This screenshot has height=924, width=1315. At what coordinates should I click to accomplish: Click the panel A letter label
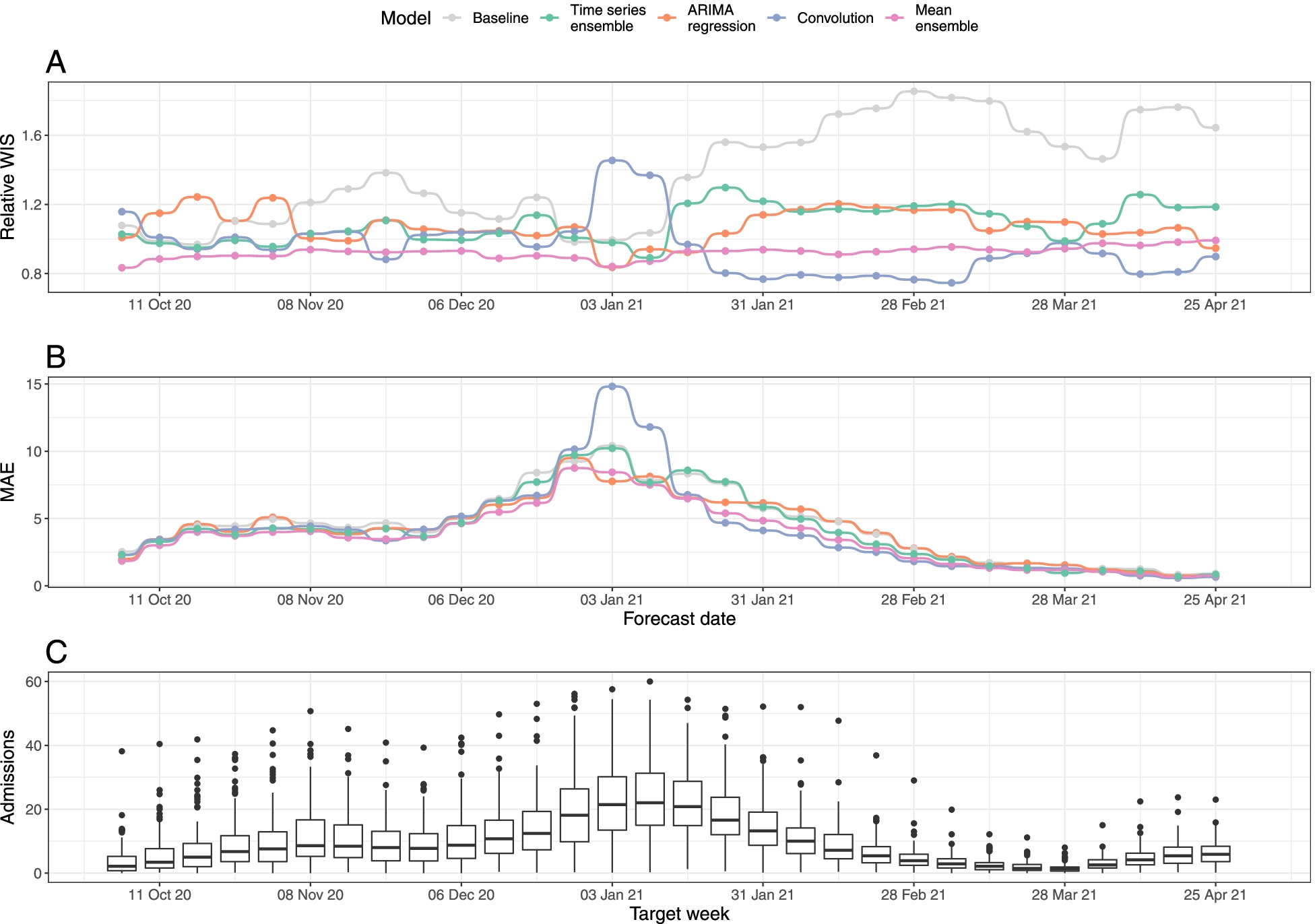click(x=56, y=63)
